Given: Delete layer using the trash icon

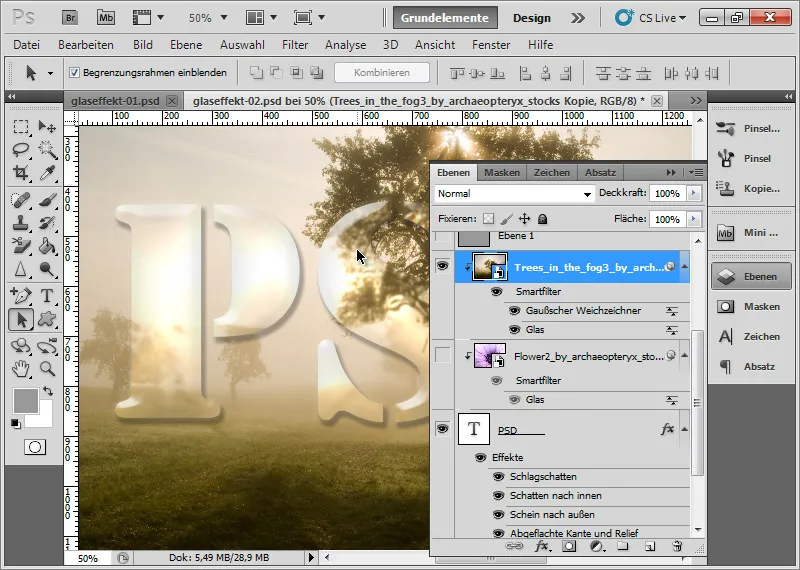Looking at the screenshot, I should pyautogui.click(x=677, y=547).
